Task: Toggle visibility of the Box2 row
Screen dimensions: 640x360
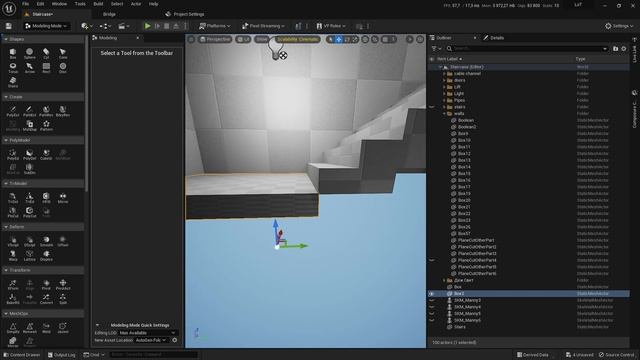Action: tap(431, 293)
